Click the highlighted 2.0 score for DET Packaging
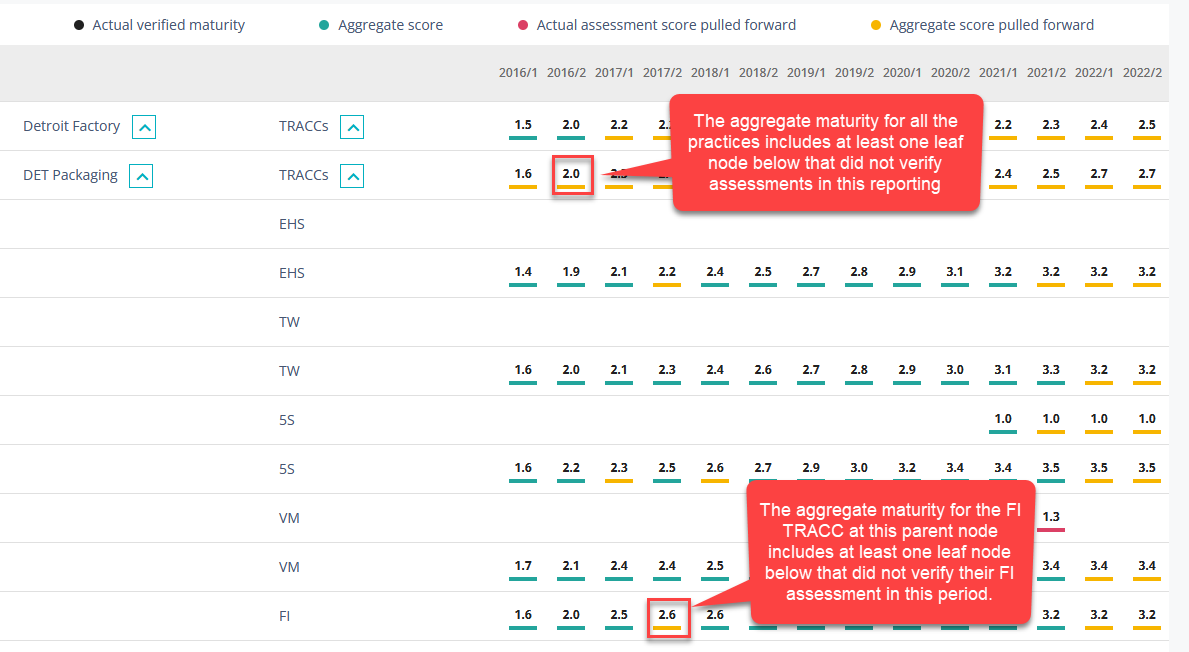Image resolution: width=1189 pixels, height=652 pixels. [x=570, y=174]
